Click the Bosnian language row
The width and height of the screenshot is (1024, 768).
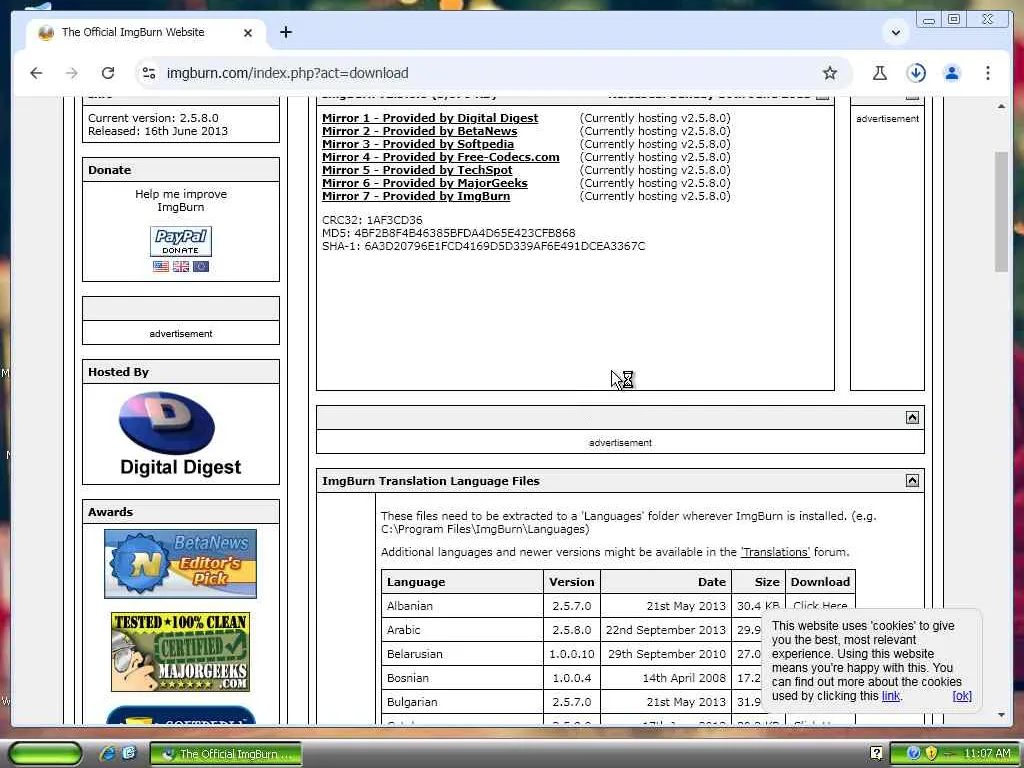pyautogui.click(x=618, y=679)
